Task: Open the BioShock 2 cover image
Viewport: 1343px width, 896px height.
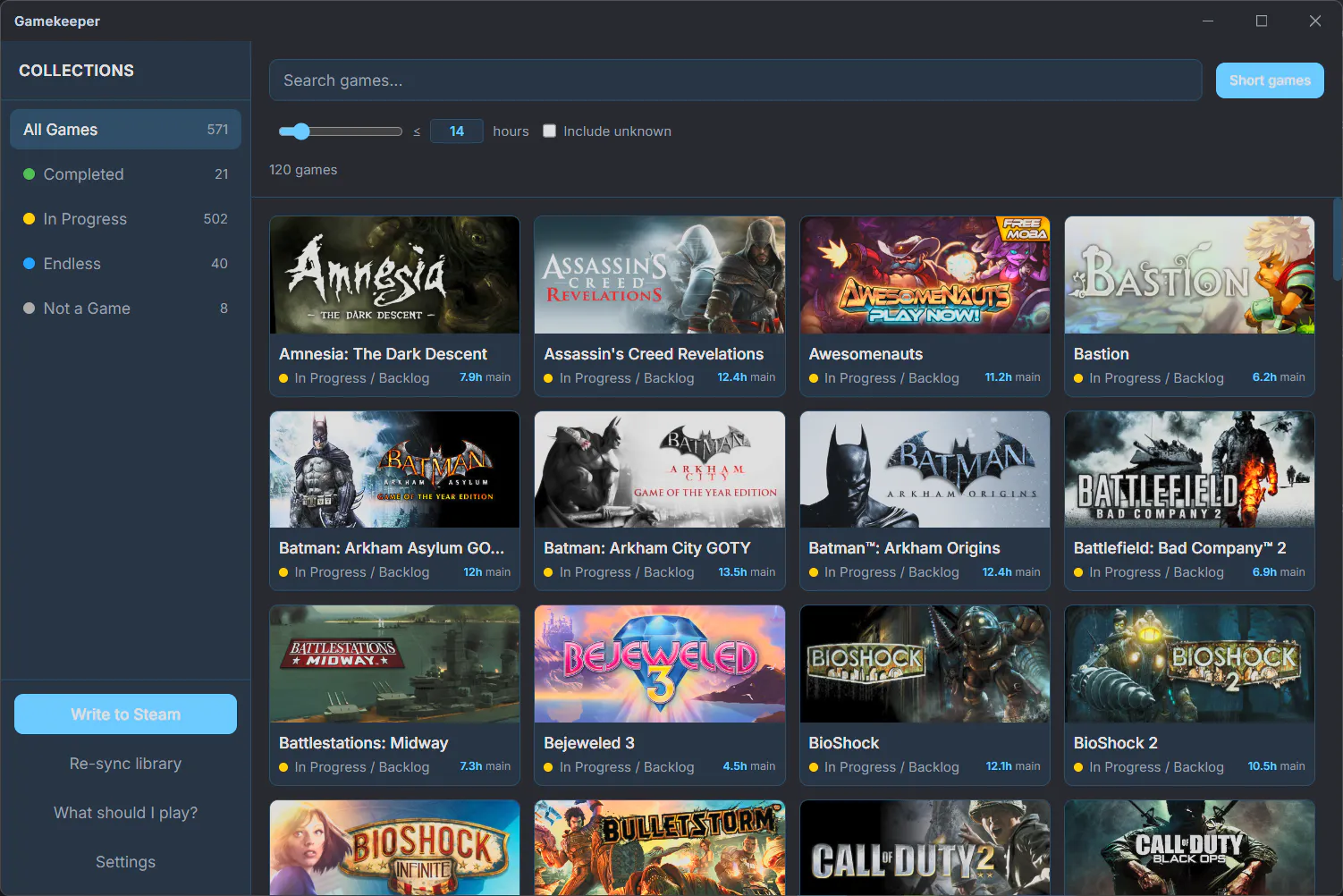Action: [1189, 664]
